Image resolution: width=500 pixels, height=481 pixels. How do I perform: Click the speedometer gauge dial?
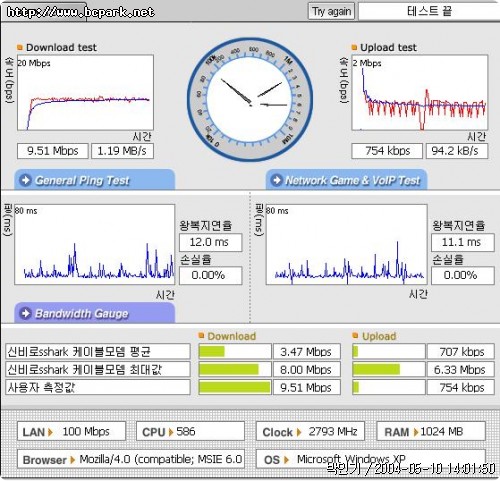click(x=250, y=100)
